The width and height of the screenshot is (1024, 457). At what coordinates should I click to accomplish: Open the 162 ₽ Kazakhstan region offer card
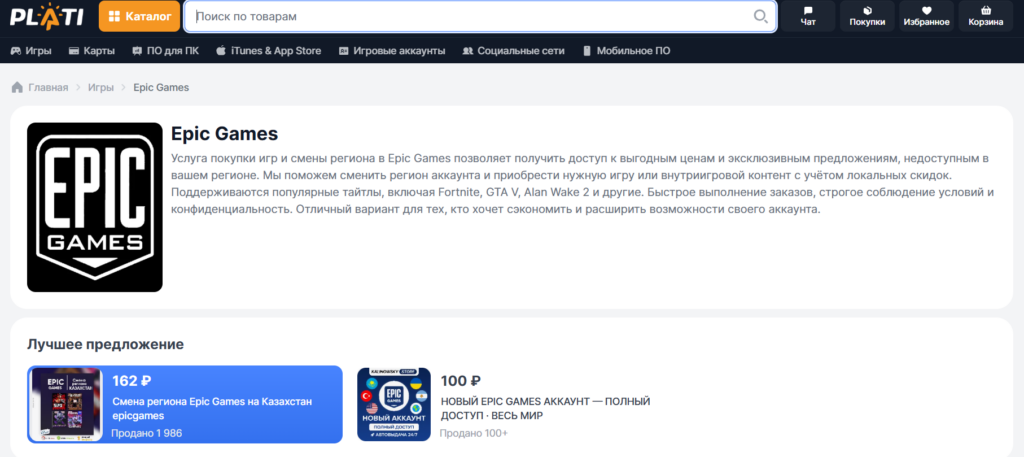pos(185,404)
